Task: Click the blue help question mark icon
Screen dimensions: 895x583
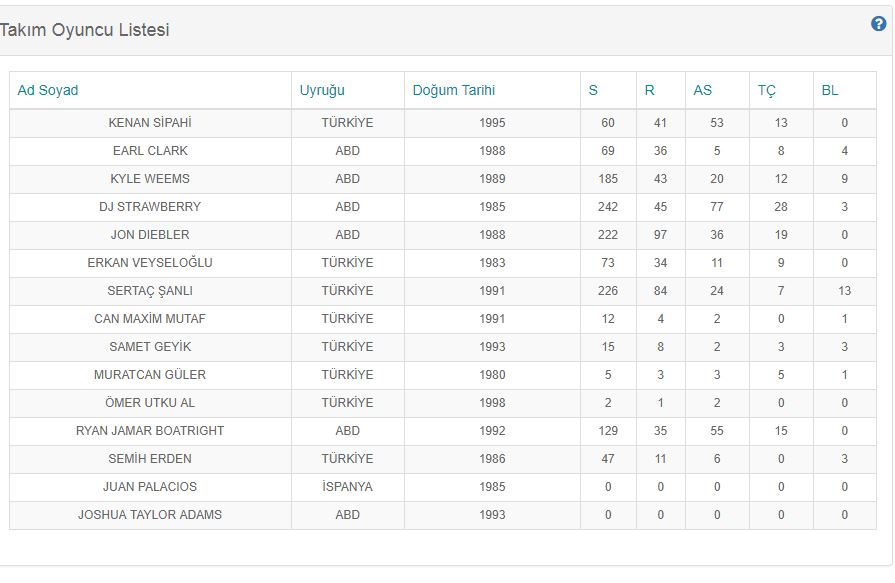Action: coord(879,24)
